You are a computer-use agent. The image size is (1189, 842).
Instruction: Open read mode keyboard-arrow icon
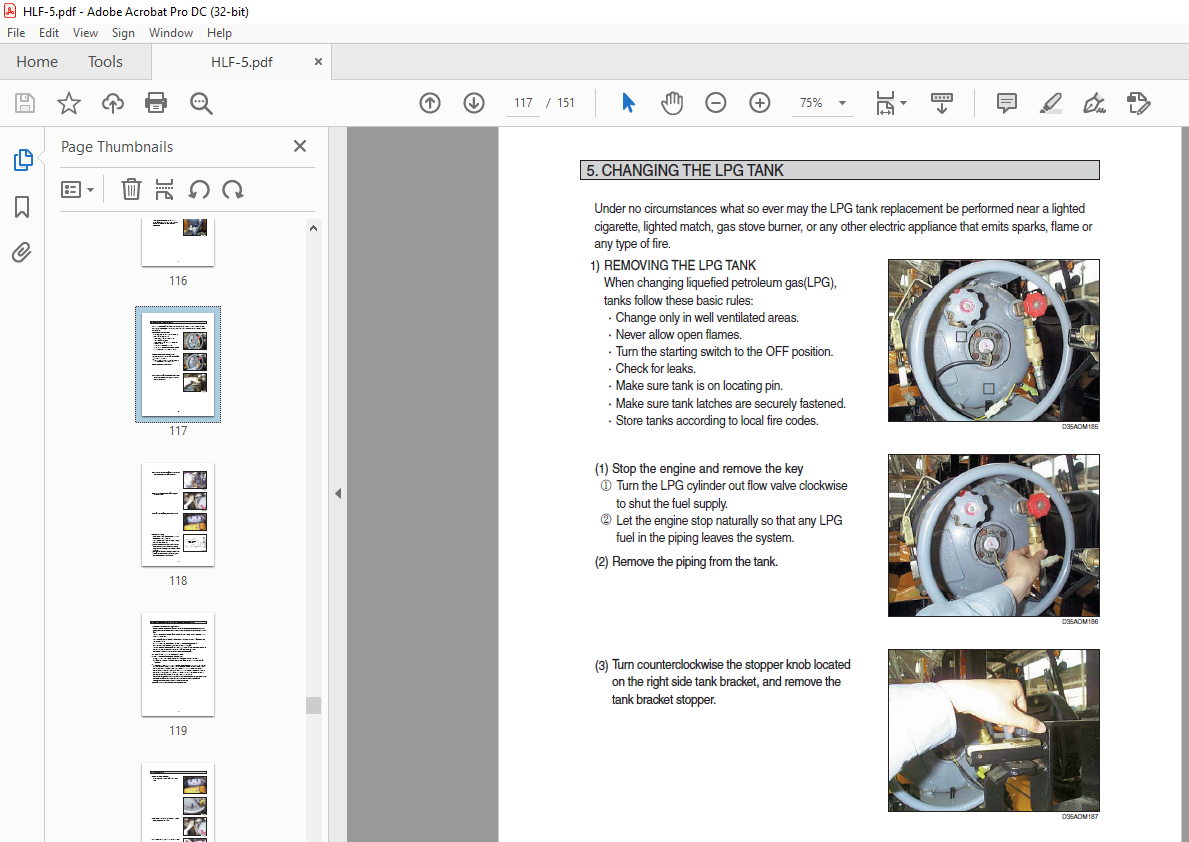942,102
